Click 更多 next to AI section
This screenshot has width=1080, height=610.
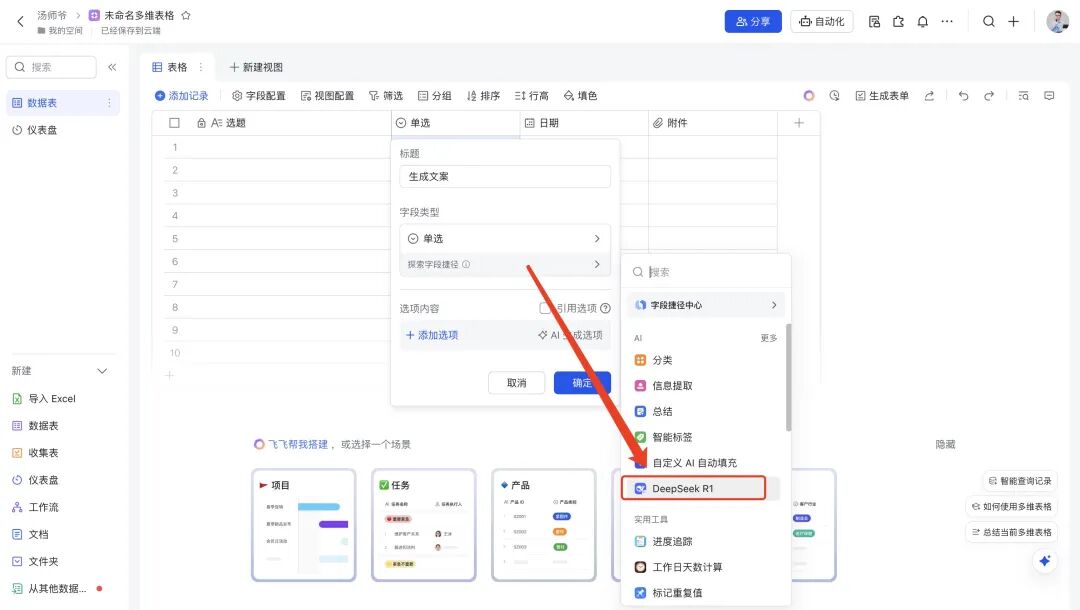pyautogui.click(x=769, y=338)
